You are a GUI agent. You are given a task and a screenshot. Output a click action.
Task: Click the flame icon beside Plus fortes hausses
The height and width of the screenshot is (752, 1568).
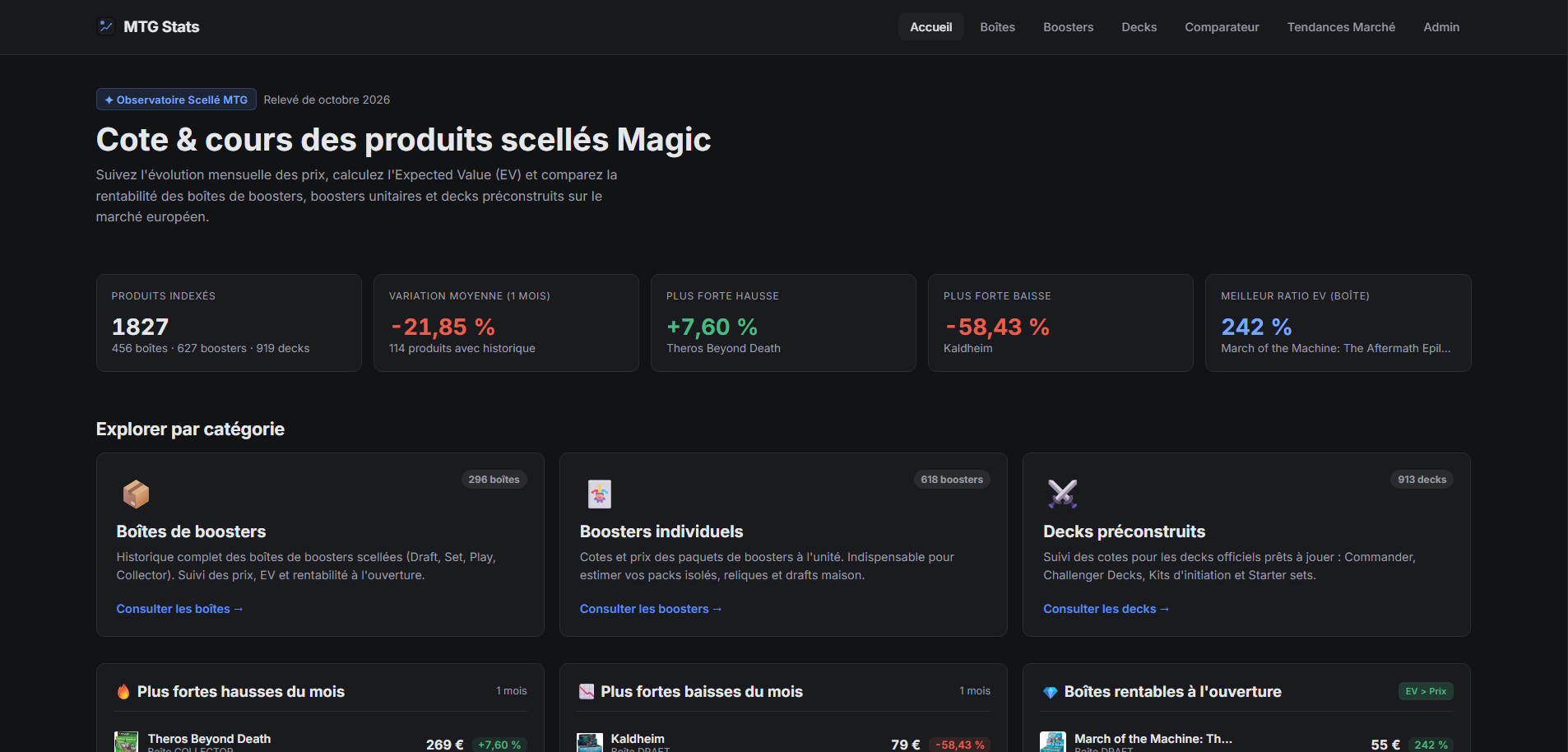[x=123, y=692]
